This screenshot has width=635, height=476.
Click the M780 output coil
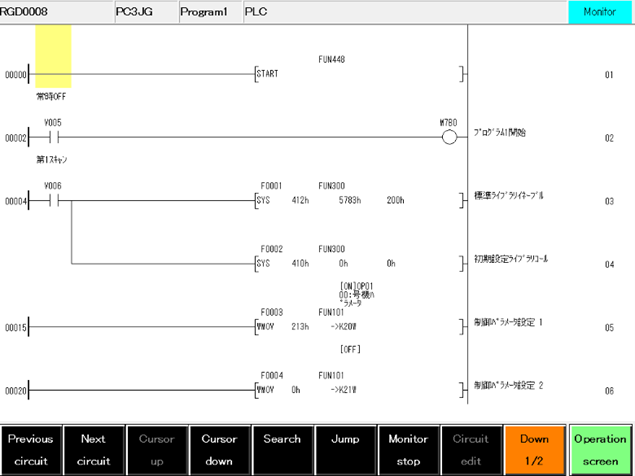pyautogui.click(x=449, y=138)
